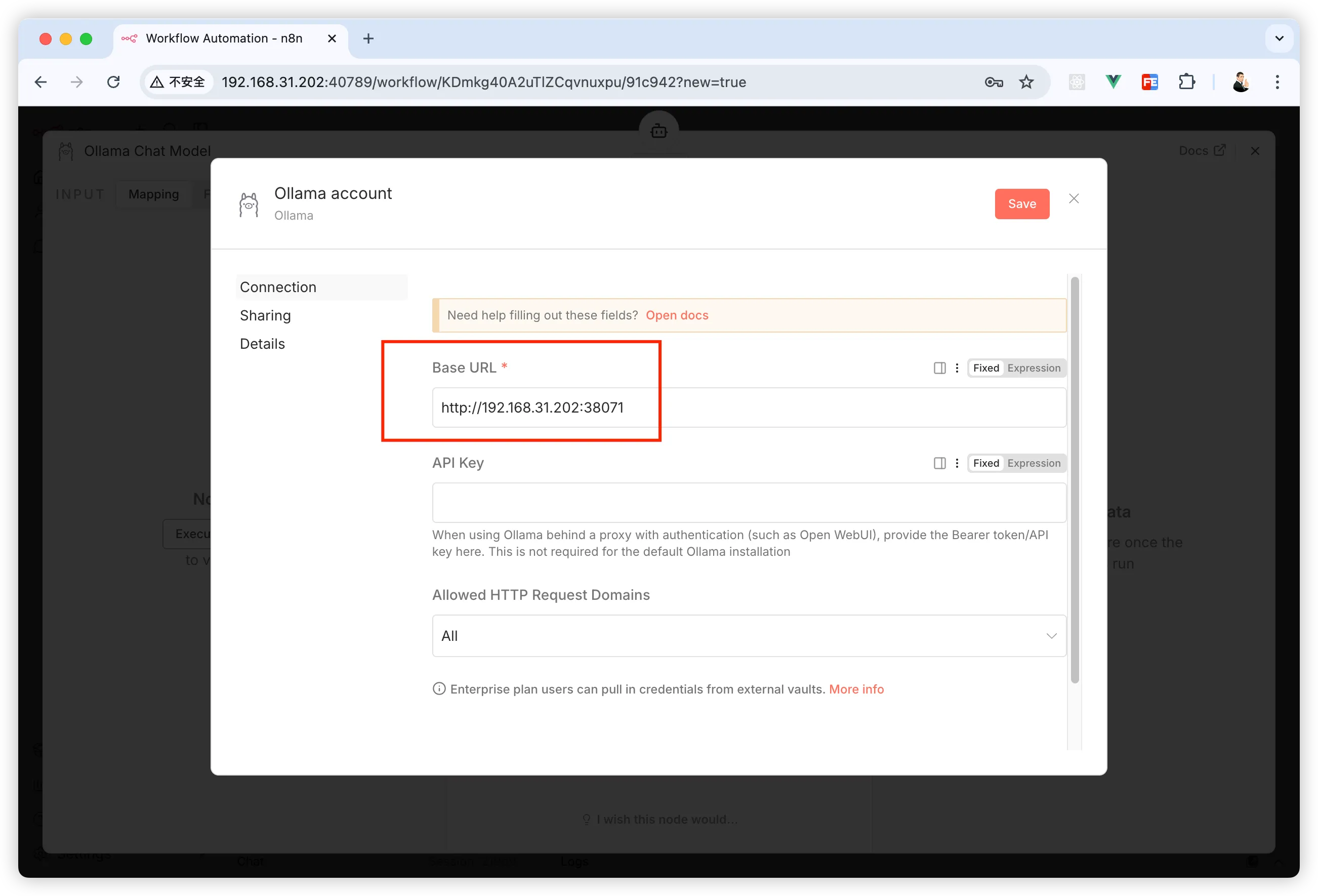Click API Key focus panel icon
The height and width of the screenshot is (896, 1318).
[939, 463]
